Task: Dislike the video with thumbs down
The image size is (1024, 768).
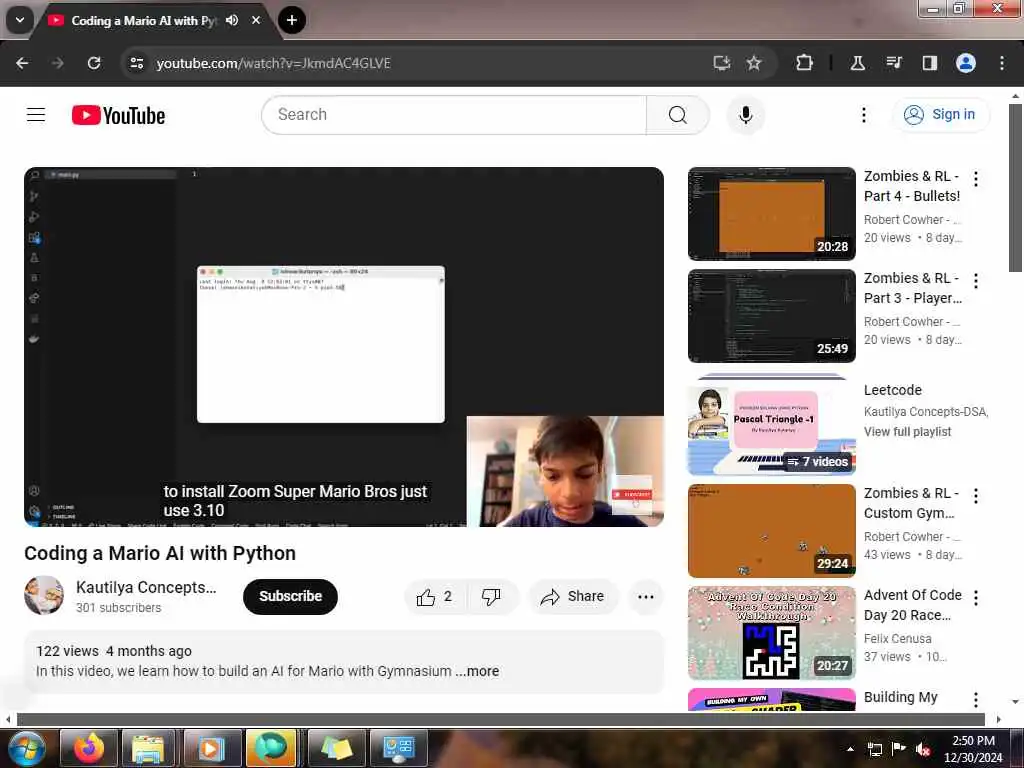Action: coord(491,596)
